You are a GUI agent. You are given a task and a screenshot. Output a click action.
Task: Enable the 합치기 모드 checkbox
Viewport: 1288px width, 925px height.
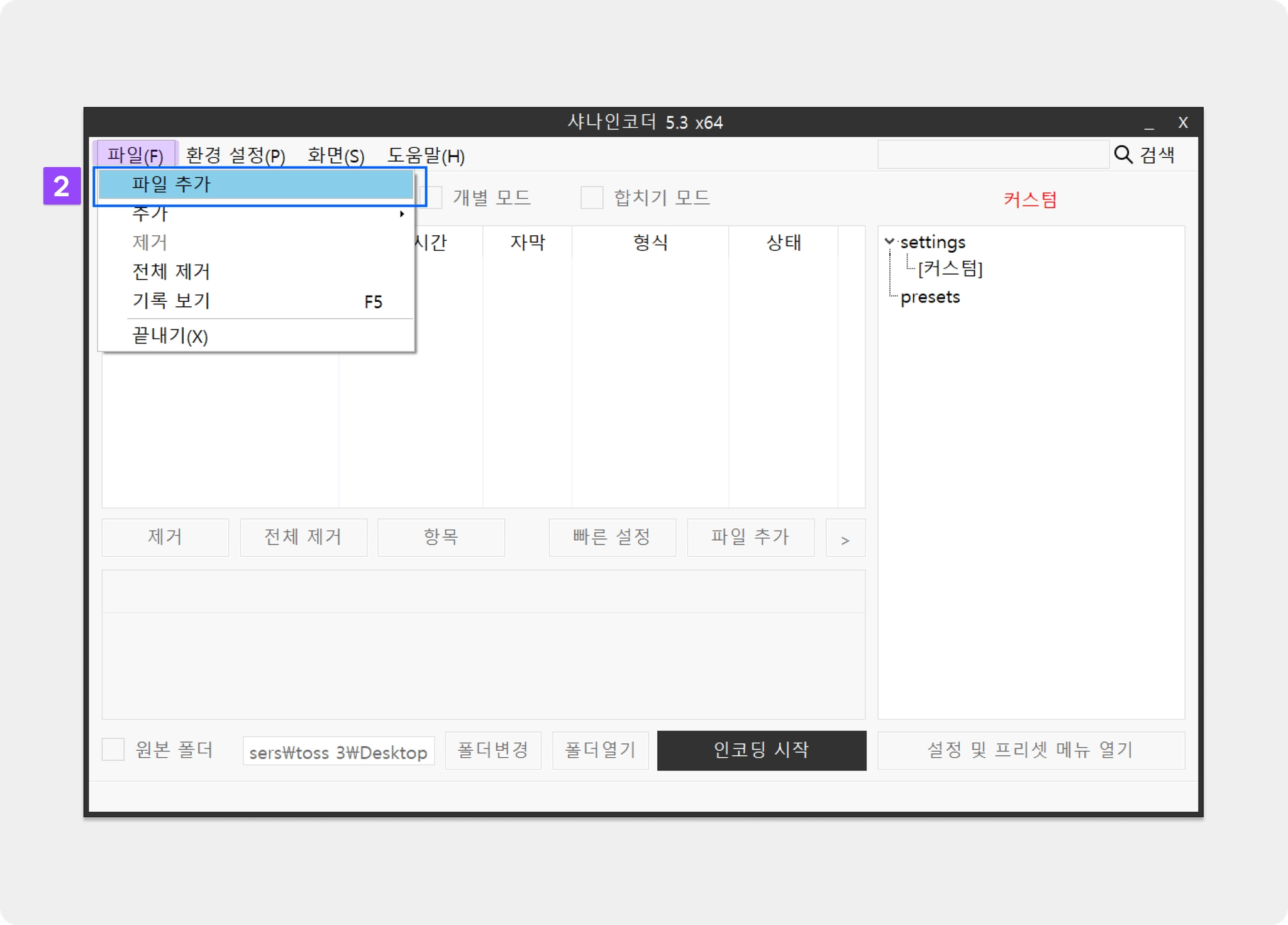point(591,197)
